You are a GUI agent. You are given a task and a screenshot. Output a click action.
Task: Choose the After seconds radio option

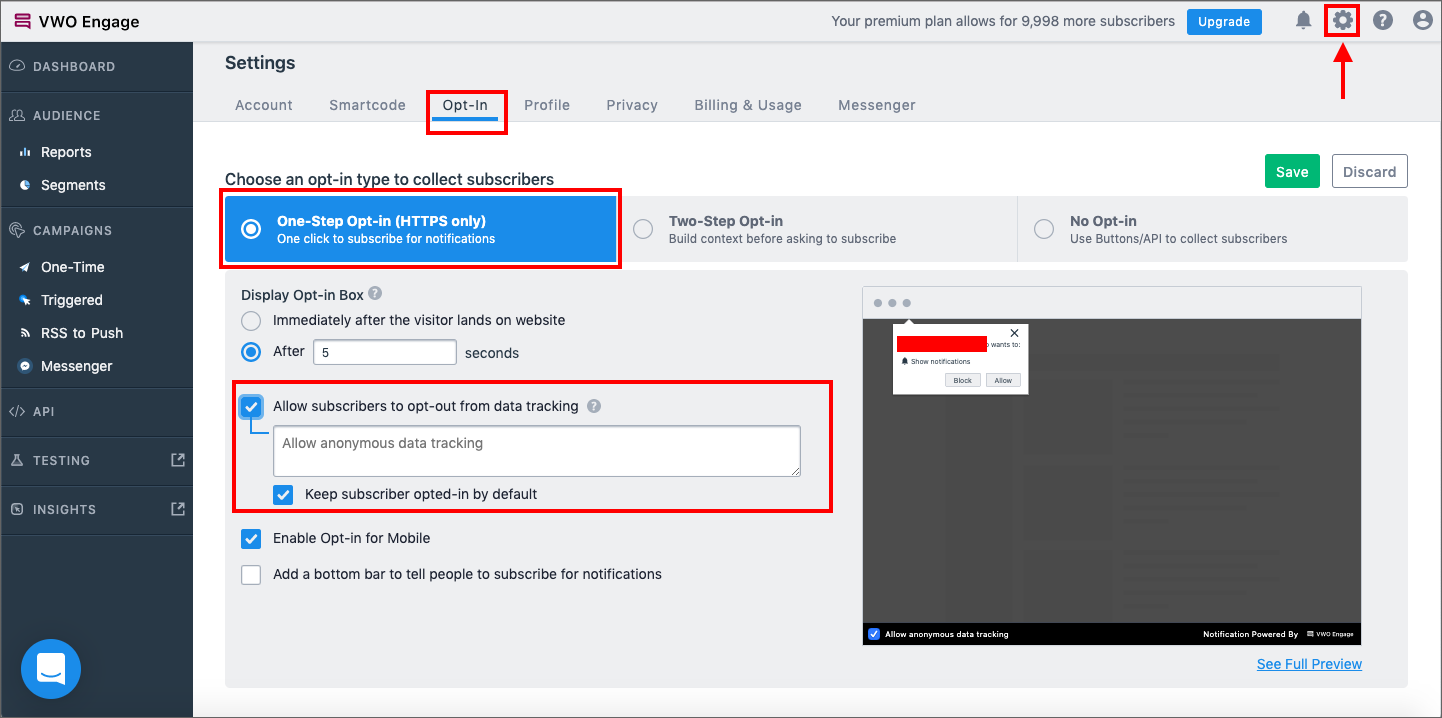point(251,352)
